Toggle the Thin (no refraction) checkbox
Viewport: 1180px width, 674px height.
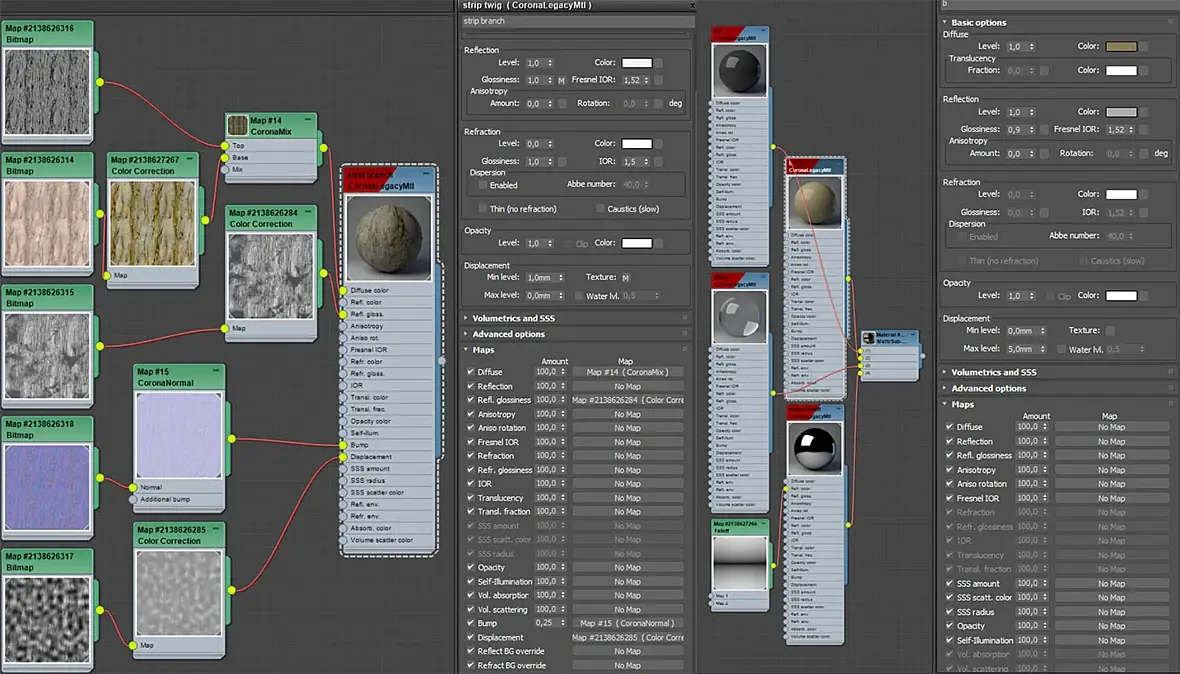tap(483, 209)
